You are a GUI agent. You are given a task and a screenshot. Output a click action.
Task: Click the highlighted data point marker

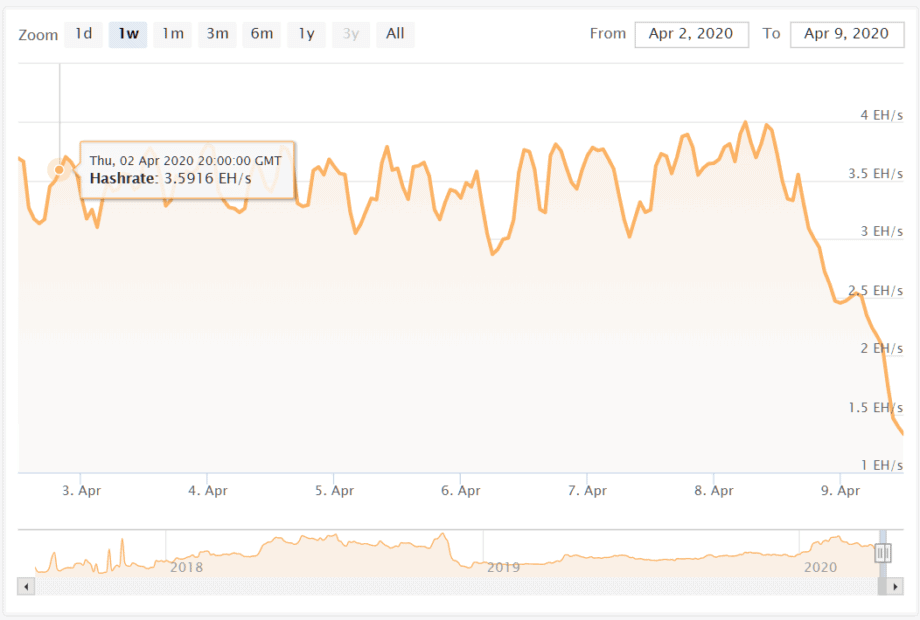(x=59, y=170)
